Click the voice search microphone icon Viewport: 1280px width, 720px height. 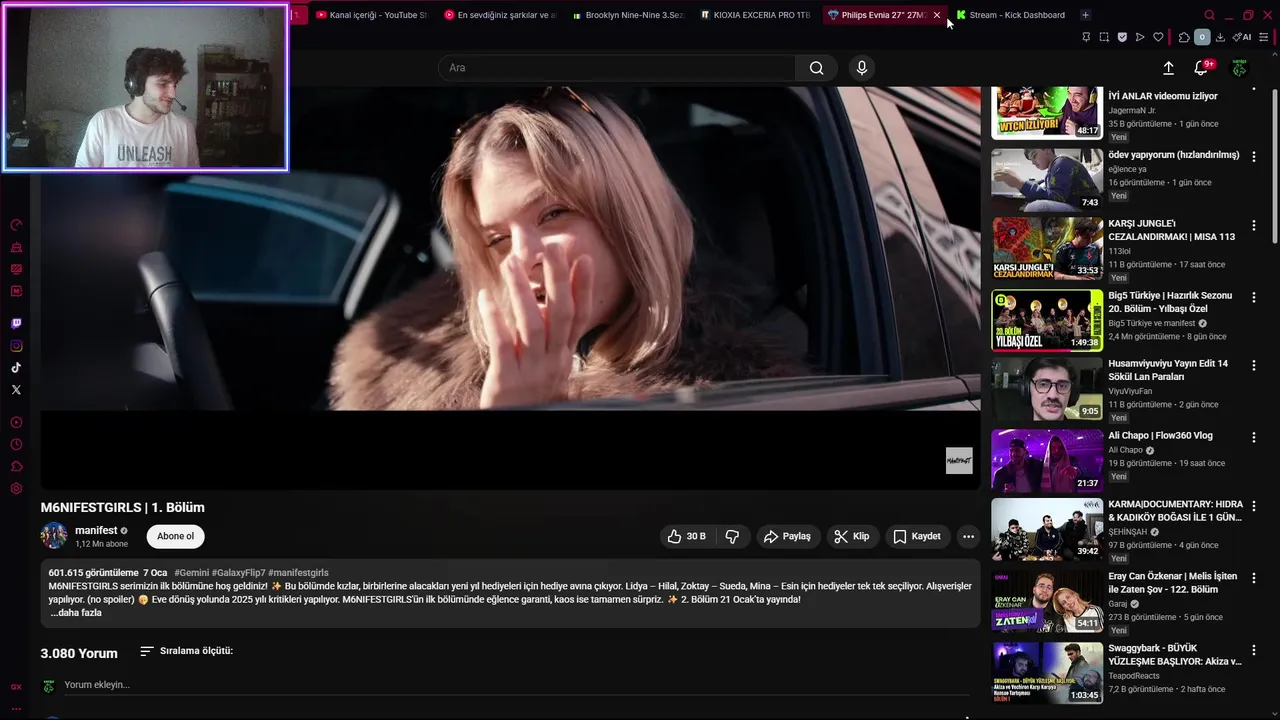click(x=862, y=68)
